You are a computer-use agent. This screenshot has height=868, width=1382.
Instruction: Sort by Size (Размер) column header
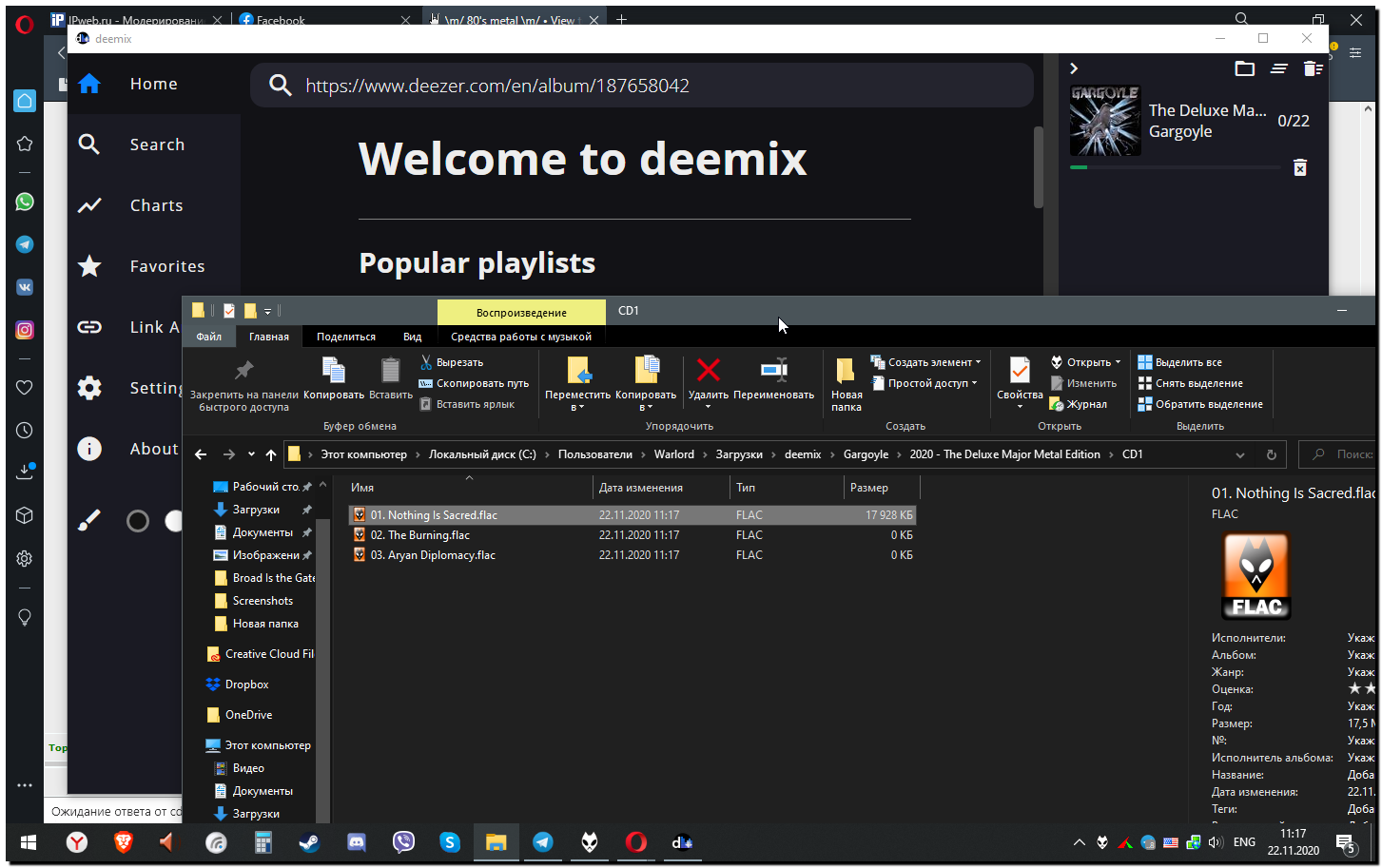(x=881, y=488)
